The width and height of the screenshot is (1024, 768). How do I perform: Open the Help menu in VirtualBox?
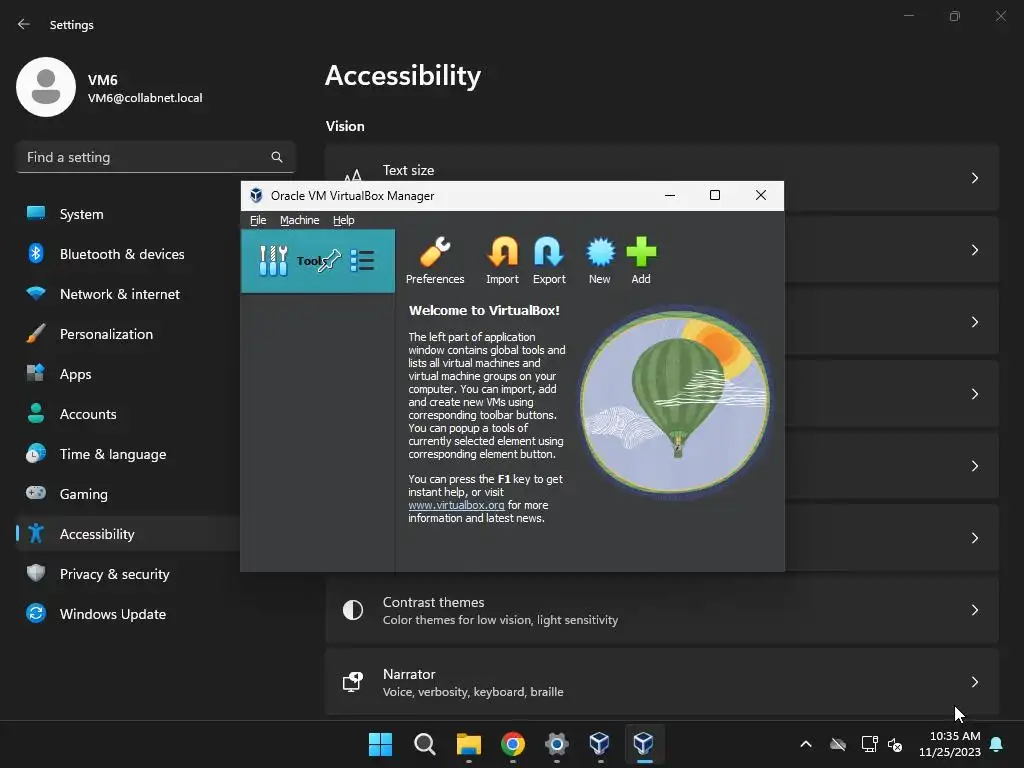coord(344,220)
